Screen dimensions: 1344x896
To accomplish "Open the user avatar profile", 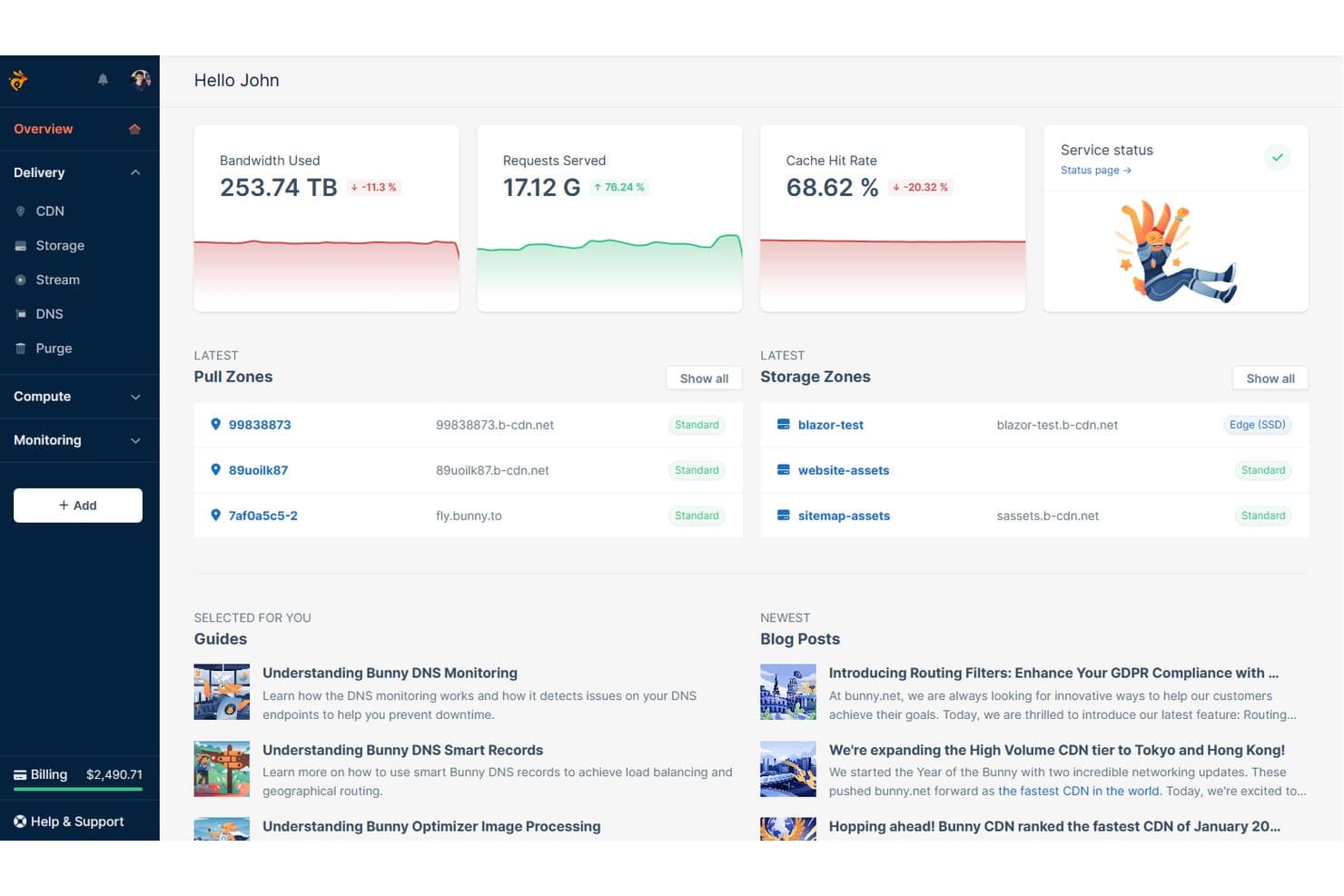I will [141, 80].
